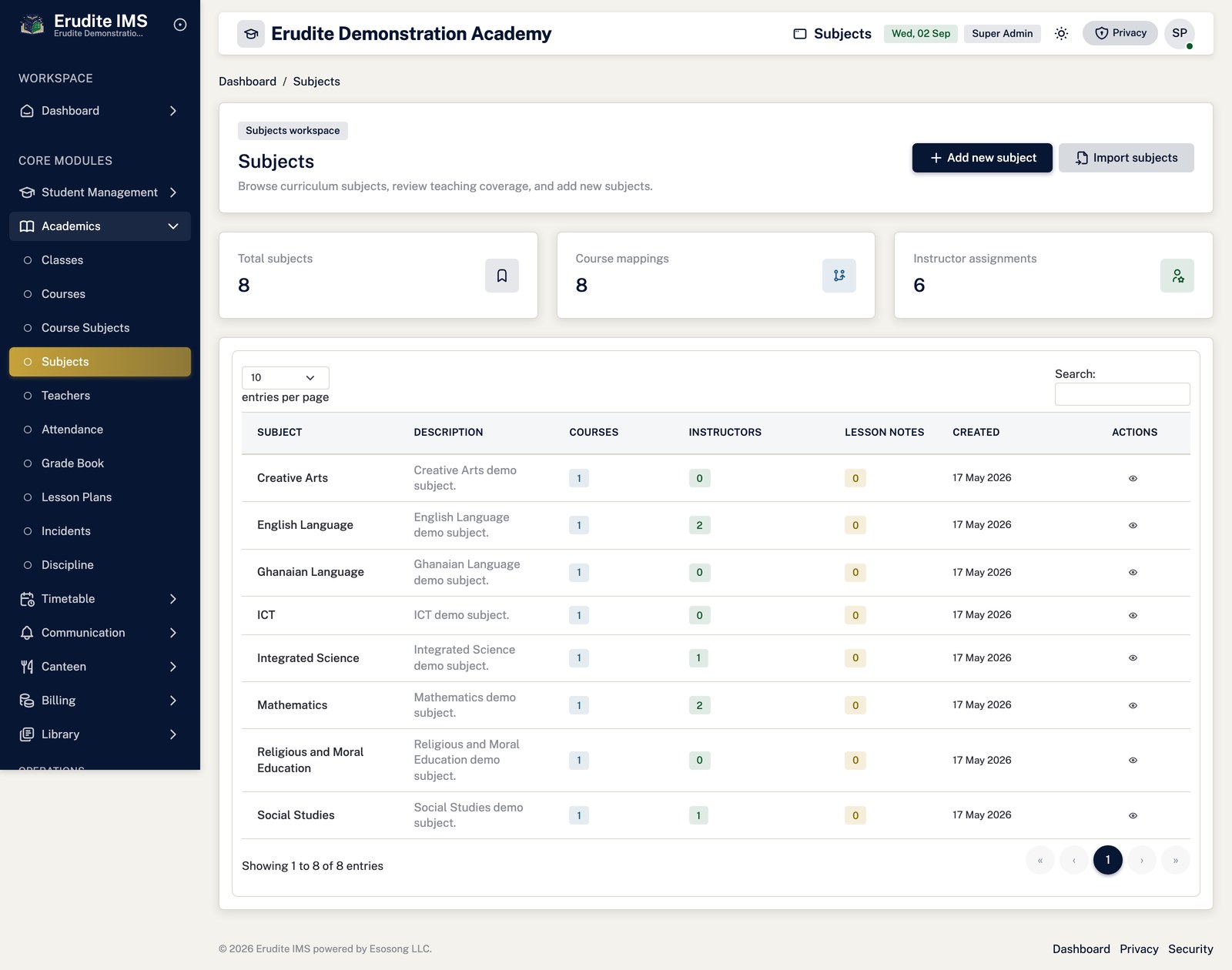This screenshot has height=970, width=1232.
Task: Click the Course mappings branch icon
Action: pos(839,276)
